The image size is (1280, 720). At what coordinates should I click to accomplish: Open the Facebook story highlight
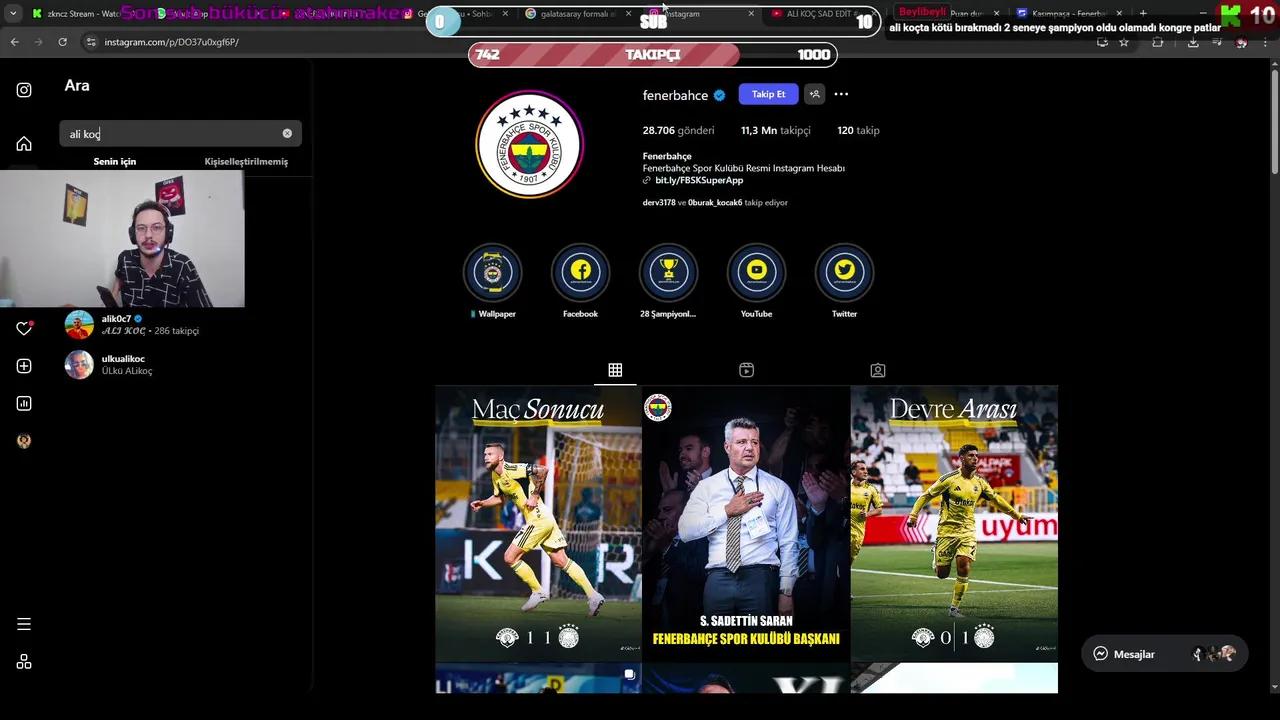[580, 272]
